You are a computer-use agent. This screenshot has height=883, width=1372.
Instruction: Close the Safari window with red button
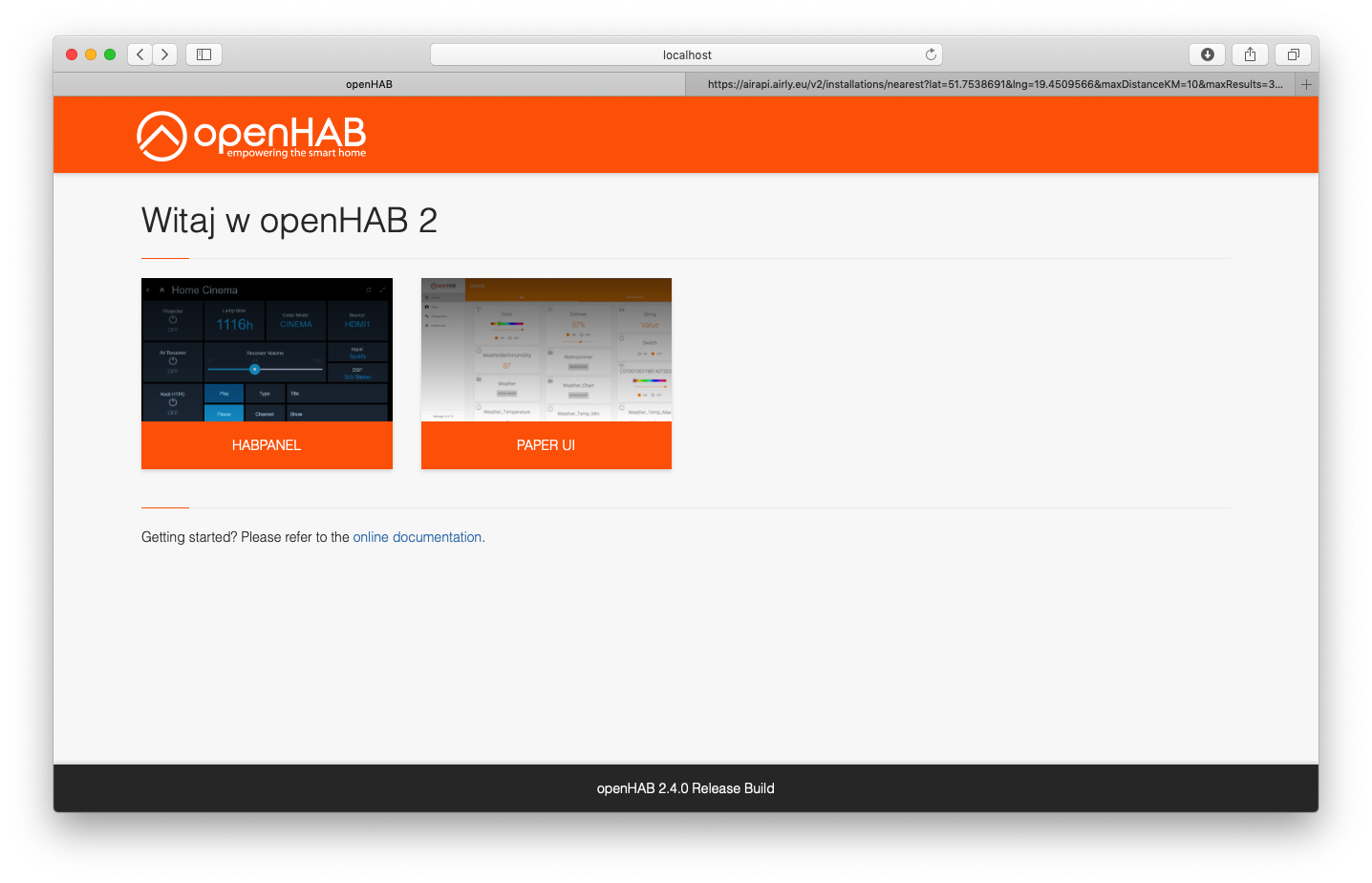pyautogui.click(x=72, y=54)
